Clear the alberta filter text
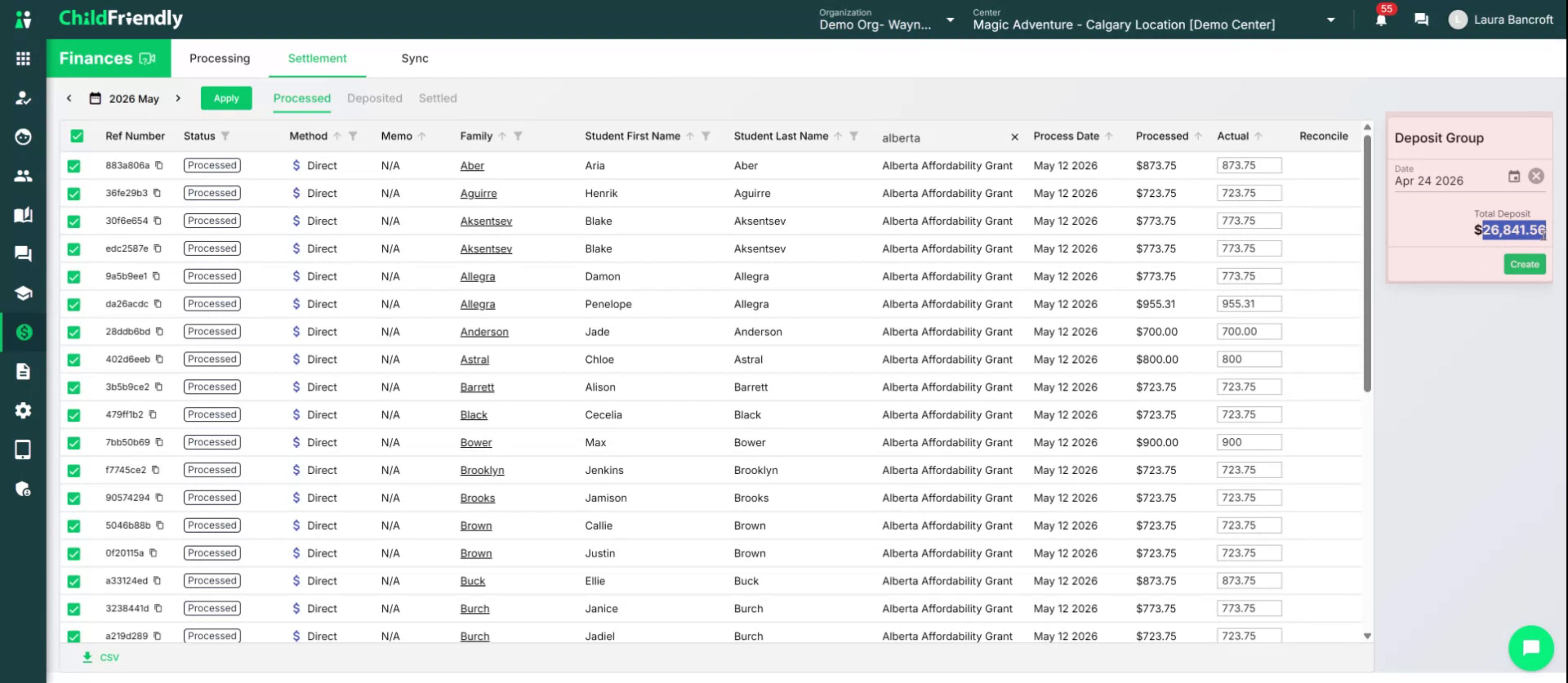The image size is (1568, 683). 1015,137
